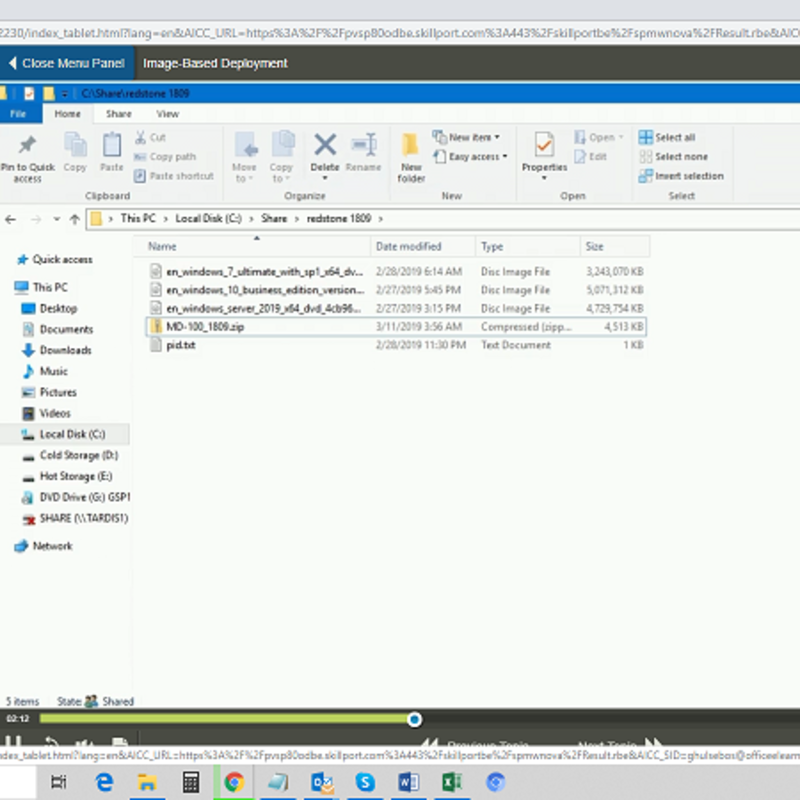Switch to the Home ribbon tab

click(x=67, y=114)
